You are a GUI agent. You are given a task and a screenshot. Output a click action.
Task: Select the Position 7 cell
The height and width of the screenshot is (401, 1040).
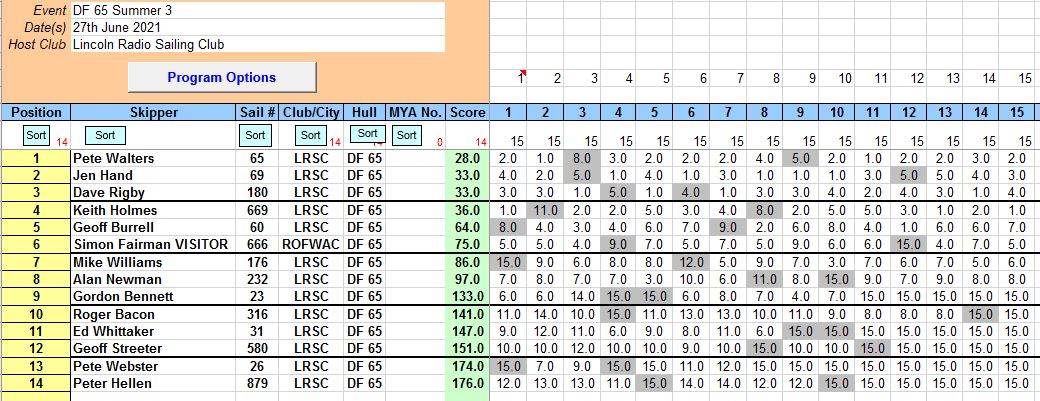point(36,262)
